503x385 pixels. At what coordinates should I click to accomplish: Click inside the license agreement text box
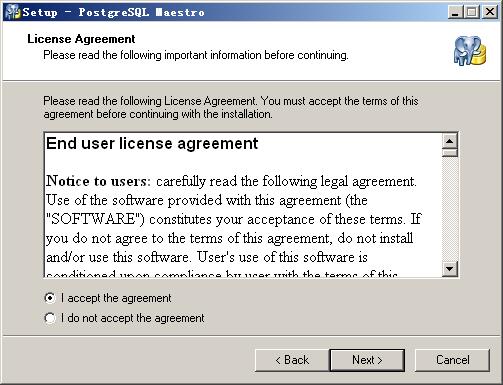coord(243,205)
